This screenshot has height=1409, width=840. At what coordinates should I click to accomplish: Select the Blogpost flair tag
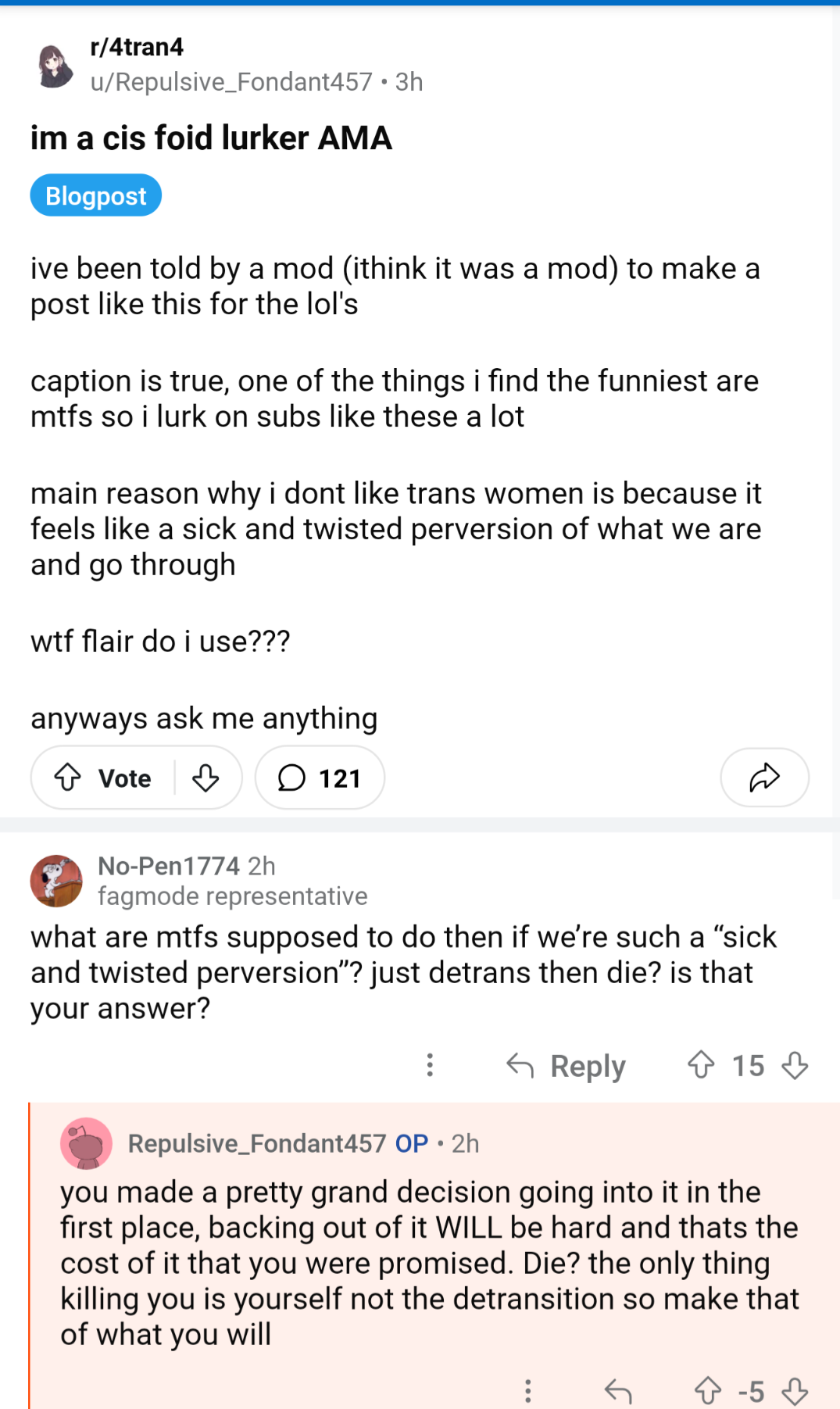[95, 195]
